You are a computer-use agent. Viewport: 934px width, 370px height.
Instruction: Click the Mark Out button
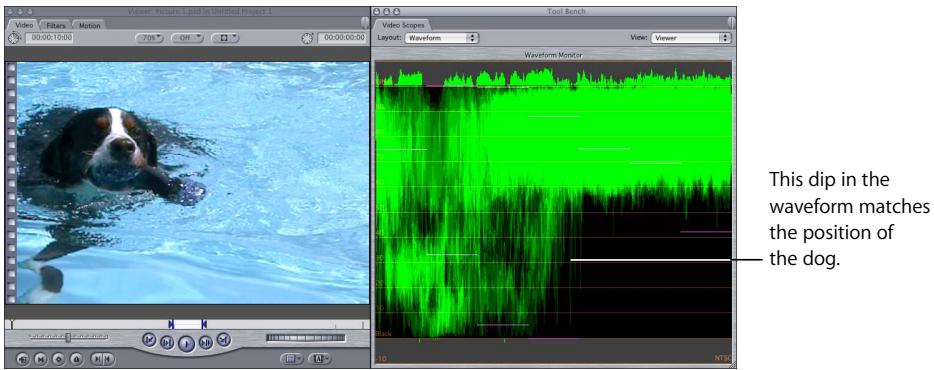[x=108, y=359]
